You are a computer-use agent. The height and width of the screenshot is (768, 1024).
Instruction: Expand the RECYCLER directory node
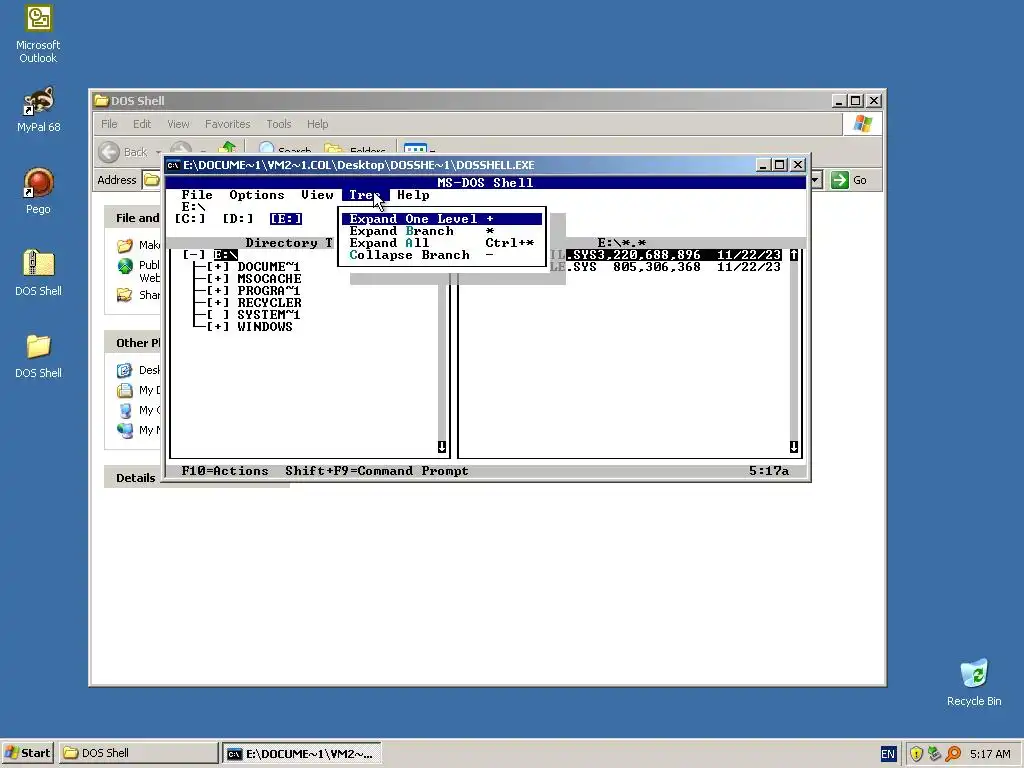(218, 302)
